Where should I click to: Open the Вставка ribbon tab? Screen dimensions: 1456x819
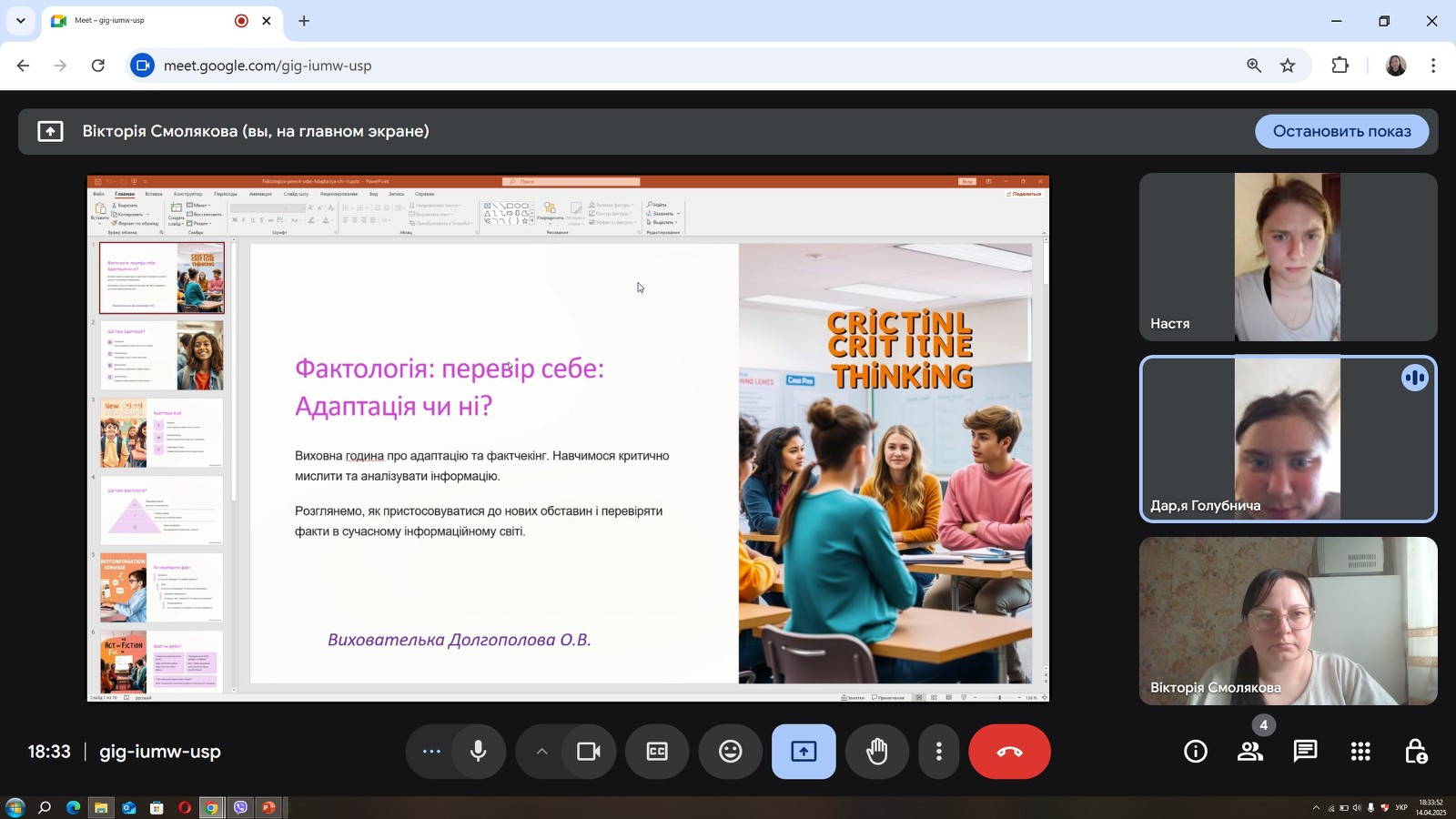click(154, 194)
